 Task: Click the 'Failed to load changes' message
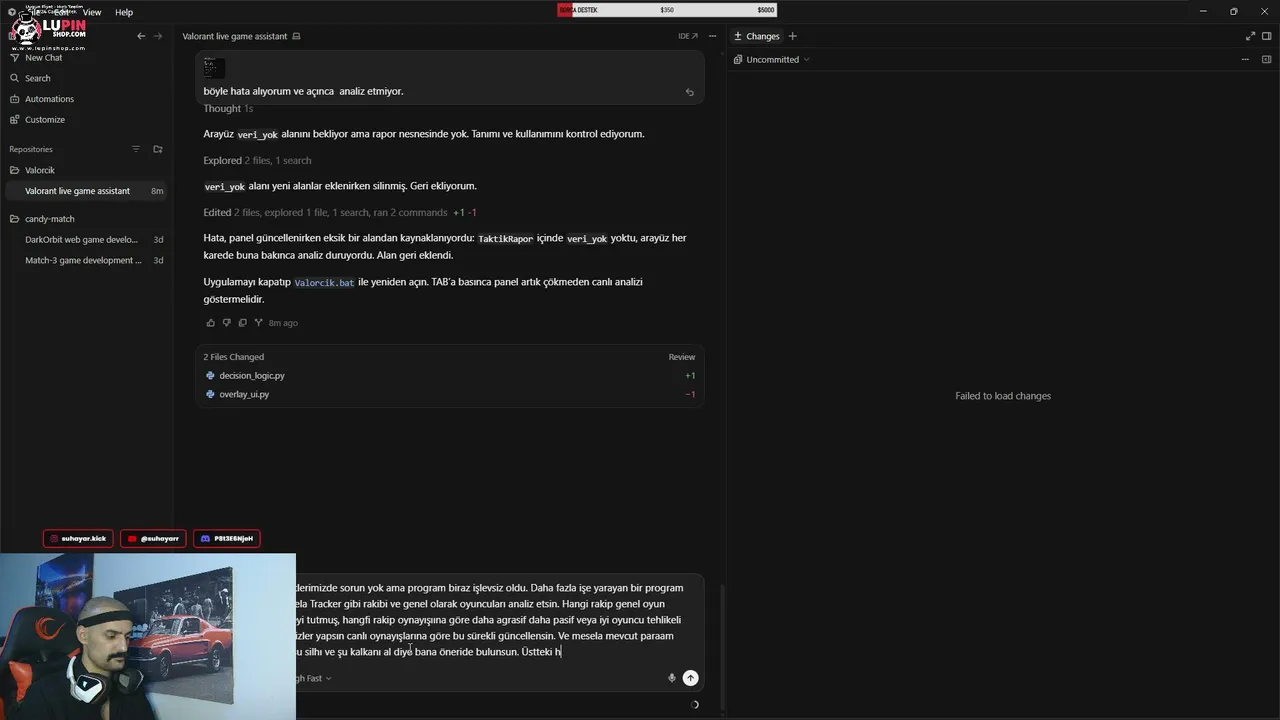[1003, 396]
